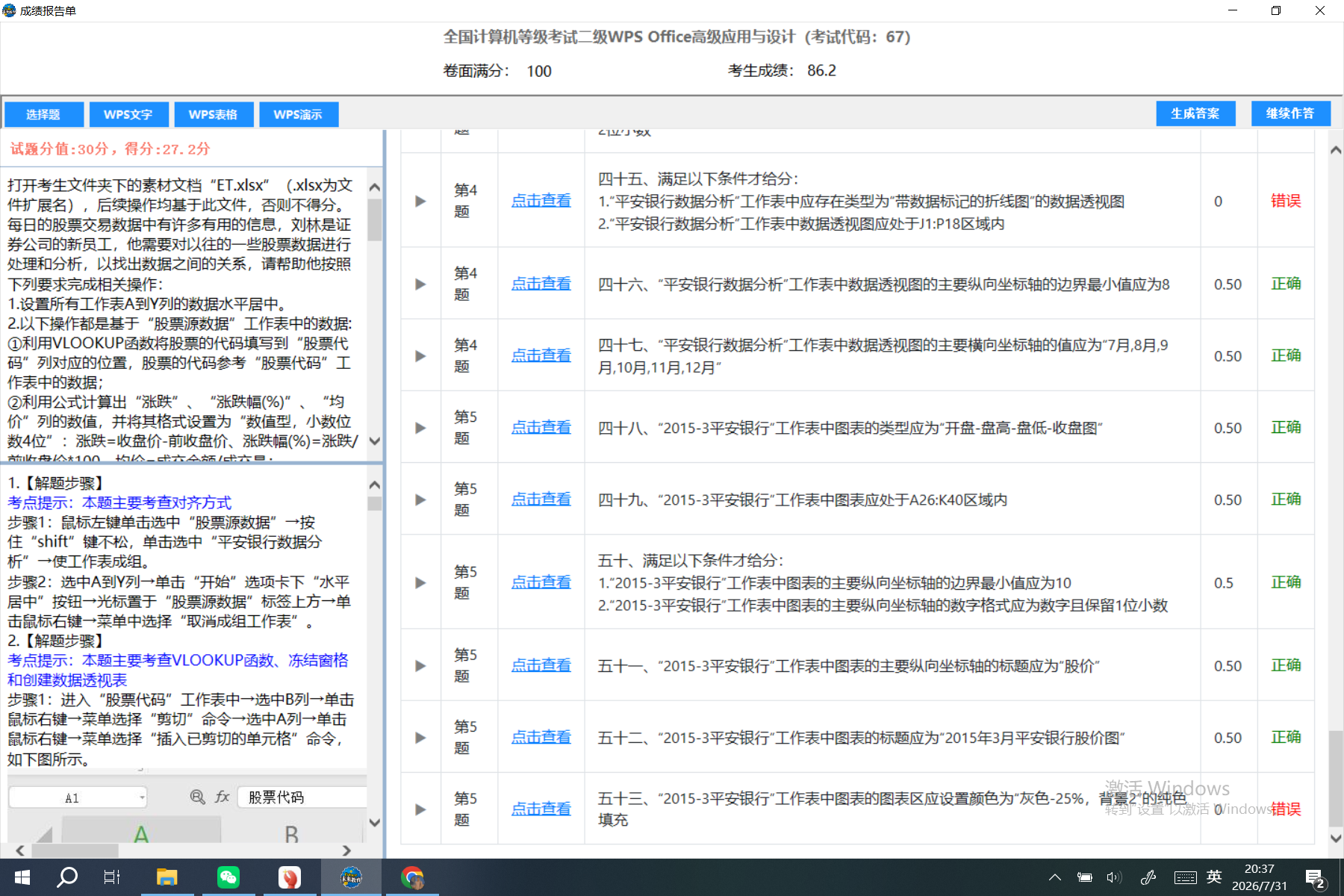Image resolution: width=1344 pixels, height=896 pixels.
Task: Click the results table scrollbar thumb
Action: click(x=1336, y=778)
